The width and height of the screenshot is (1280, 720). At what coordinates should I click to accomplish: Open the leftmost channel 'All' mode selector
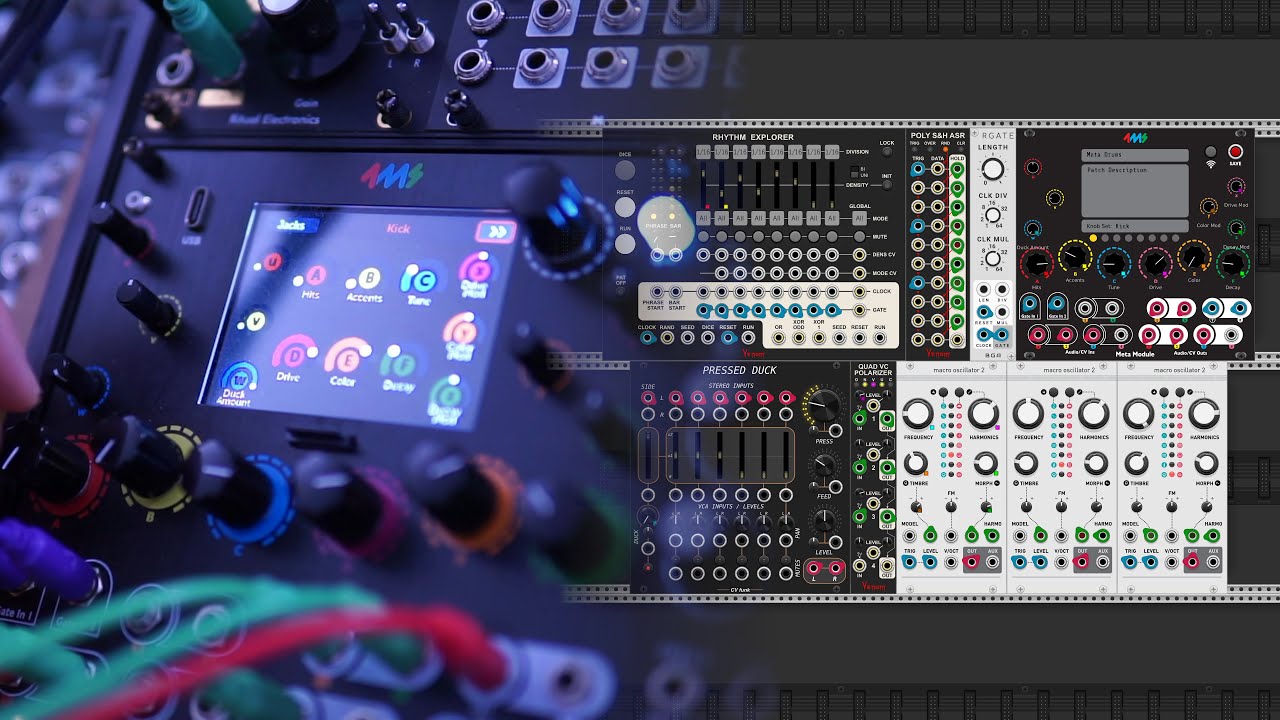pyautogui.click(x=703, y=219)
